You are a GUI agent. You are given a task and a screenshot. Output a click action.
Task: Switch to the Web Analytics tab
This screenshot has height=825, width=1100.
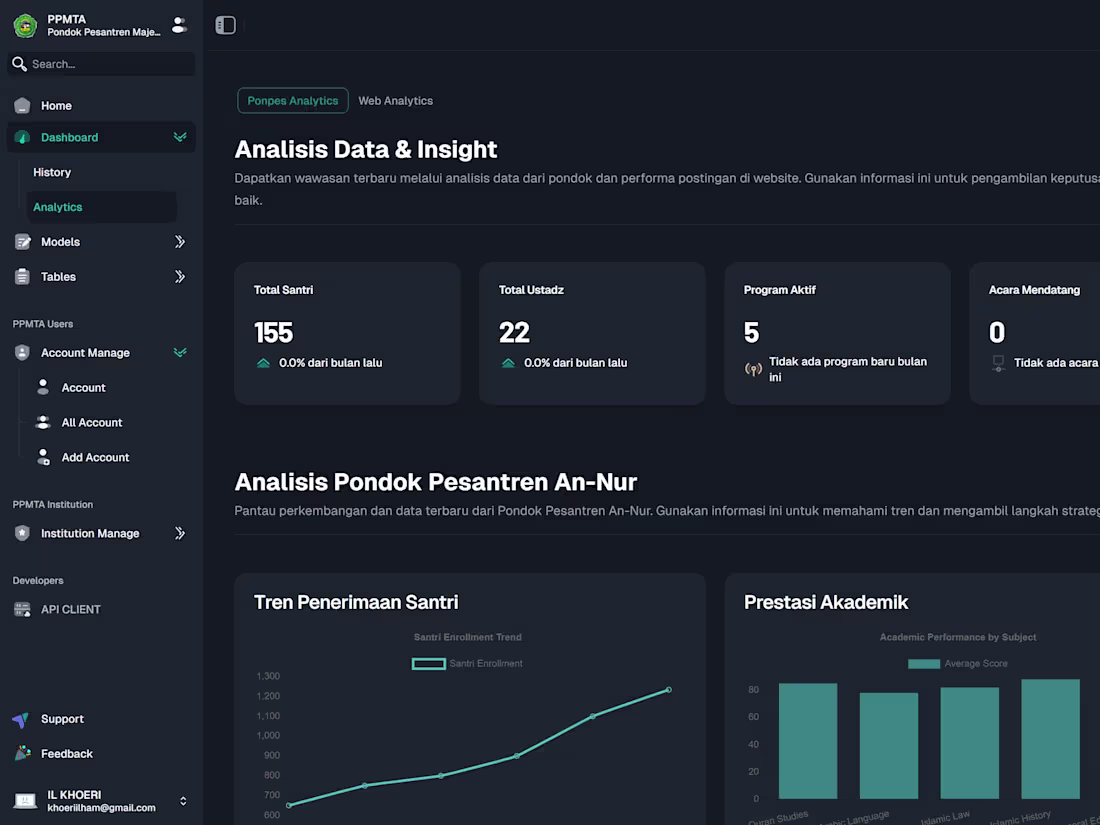pyautogui.click(x=395, y=100)
